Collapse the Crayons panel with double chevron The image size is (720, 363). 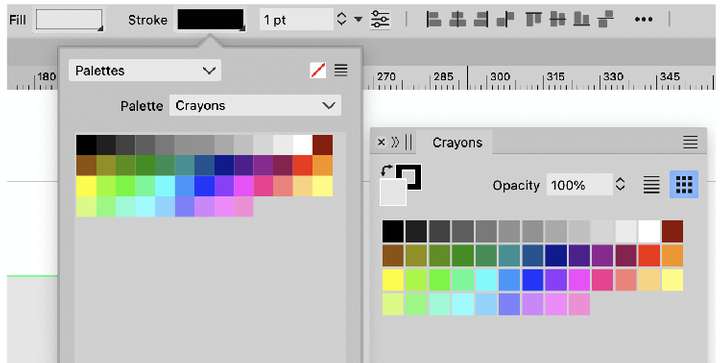(x=395, y=142)
